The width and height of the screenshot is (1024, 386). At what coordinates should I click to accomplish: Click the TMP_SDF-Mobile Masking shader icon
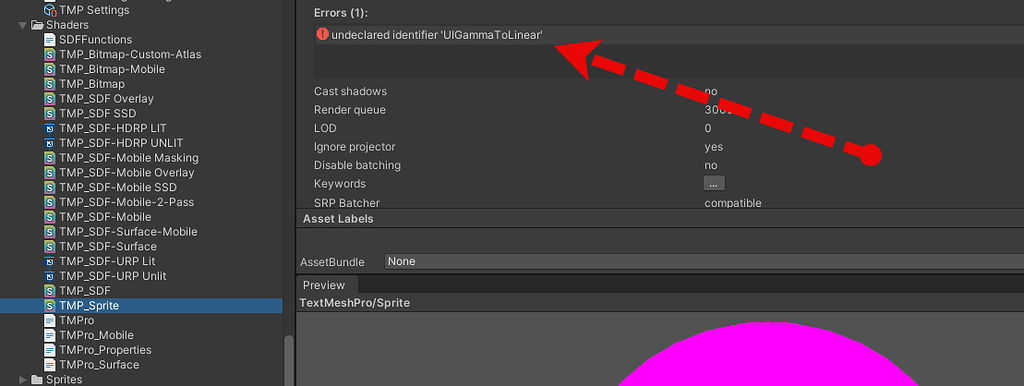pos(50,158)
